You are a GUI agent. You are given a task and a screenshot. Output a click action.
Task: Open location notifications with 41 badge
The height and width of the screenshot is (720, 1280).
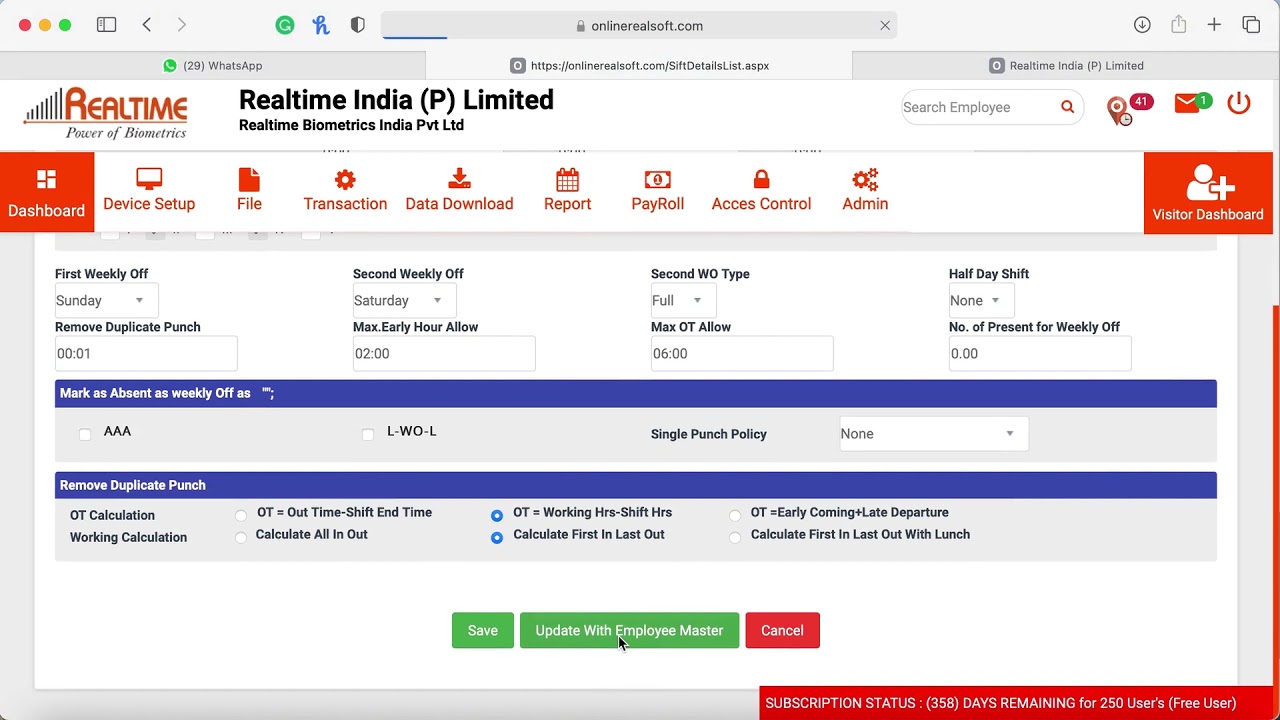(1128, 108)
